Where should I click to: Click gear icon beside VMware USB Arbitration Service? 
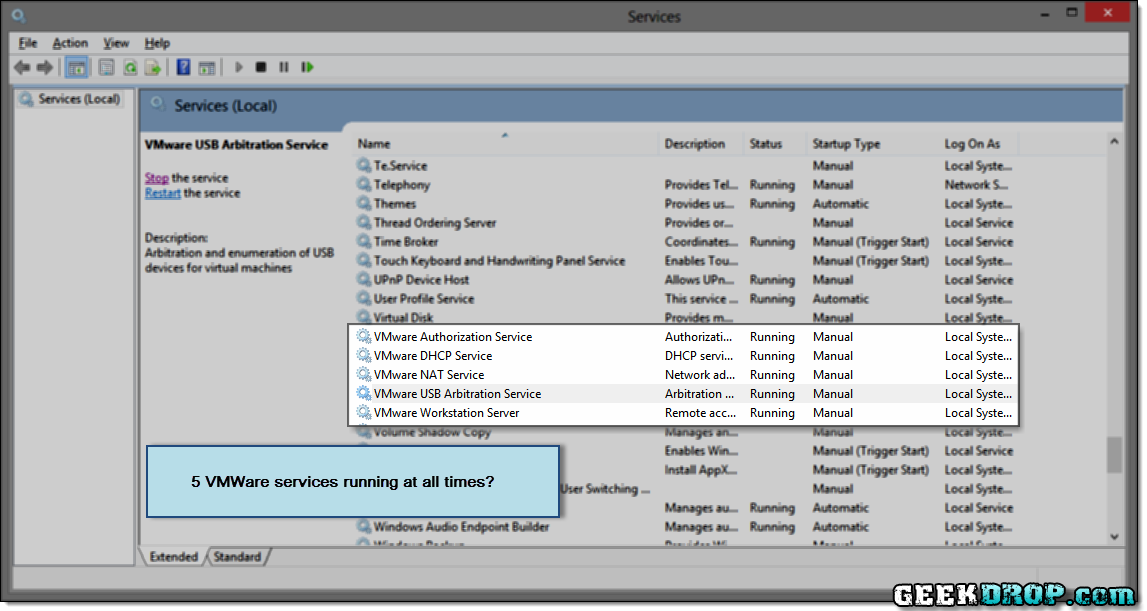(x=364, y=394)
